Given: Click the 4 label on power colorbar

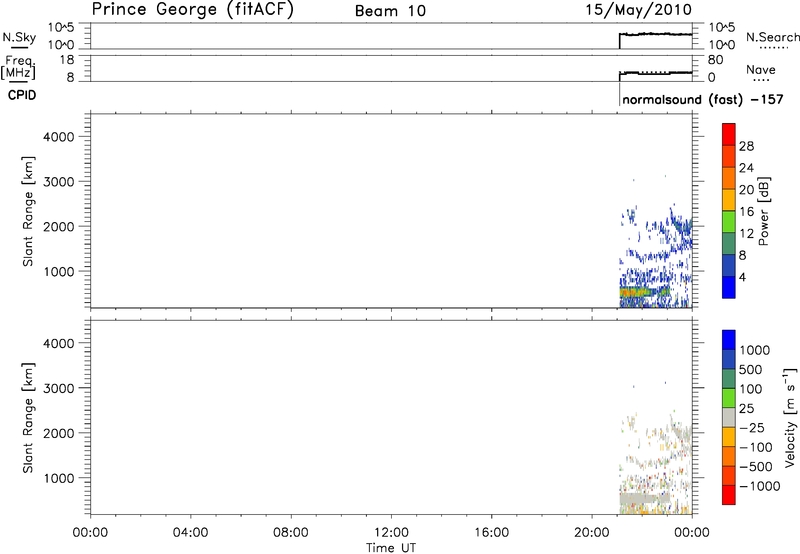Looking at the screenshot, I should click(x=742, y=277).
